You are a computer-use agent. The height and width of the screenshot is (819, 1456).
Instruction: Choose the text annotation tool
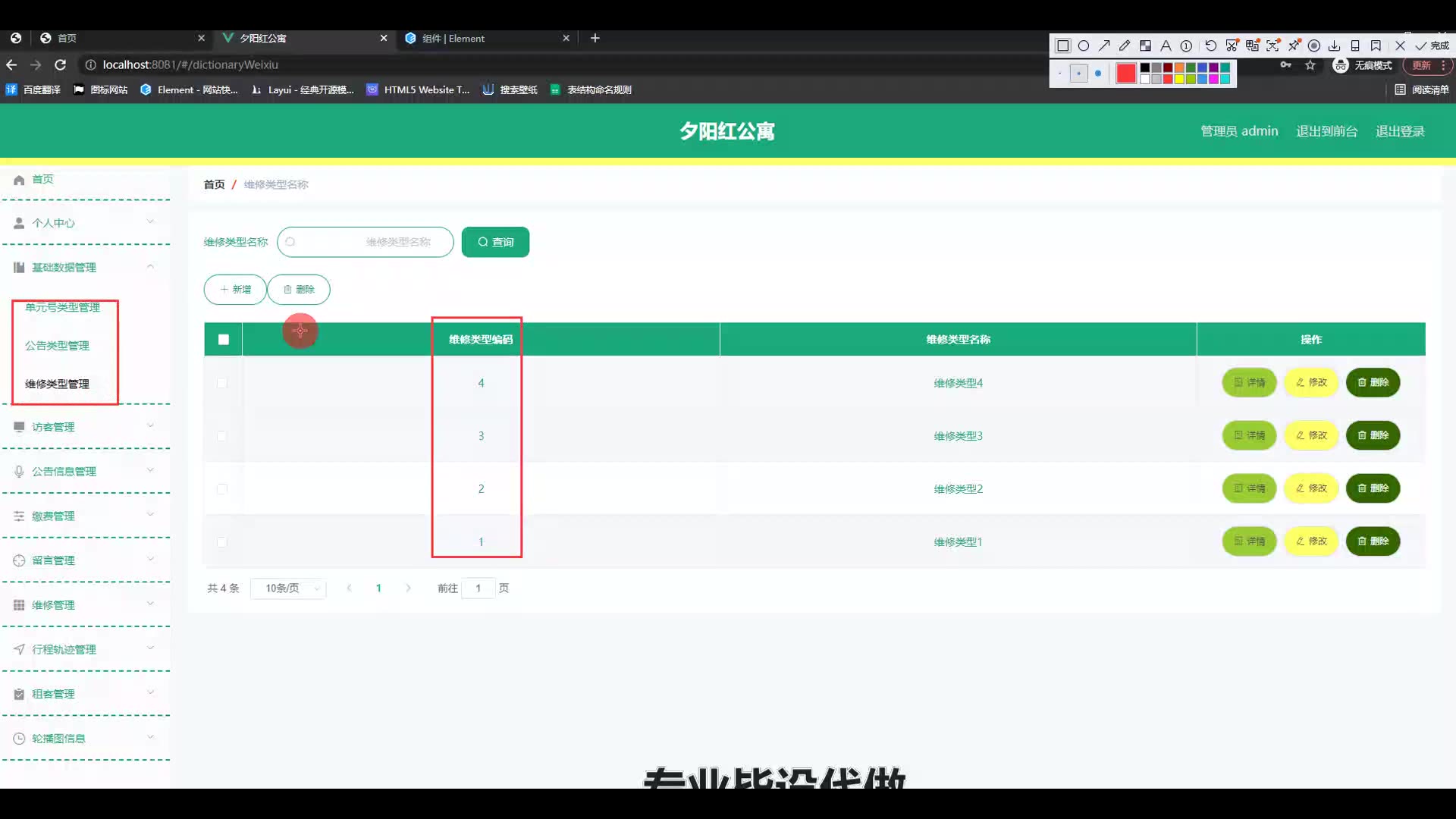click(x=1166, y=45)
